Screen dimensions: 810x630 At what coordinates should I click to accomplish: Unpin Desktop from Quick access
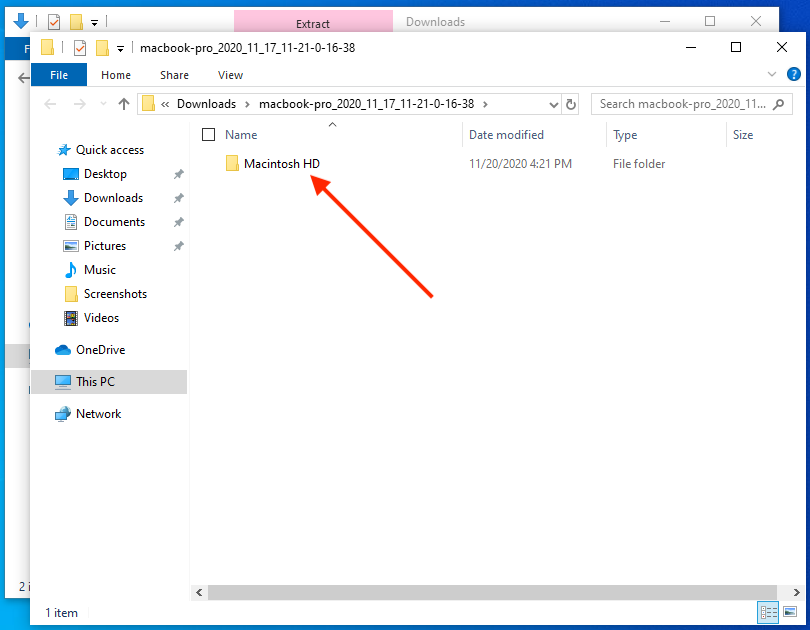179,174
